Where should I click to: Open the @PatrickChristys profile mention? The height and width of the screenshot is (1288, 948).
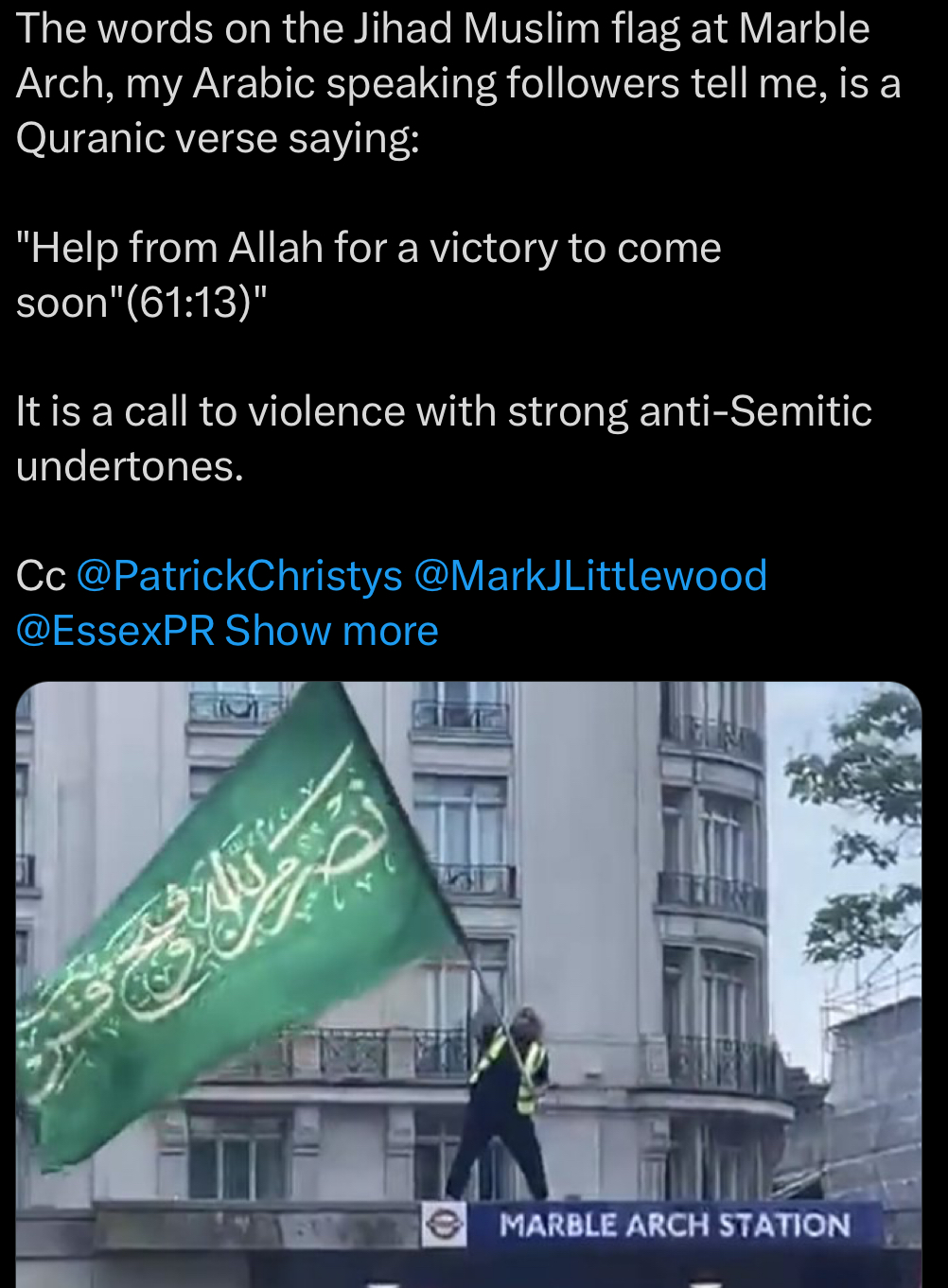(x=238, y=577)
